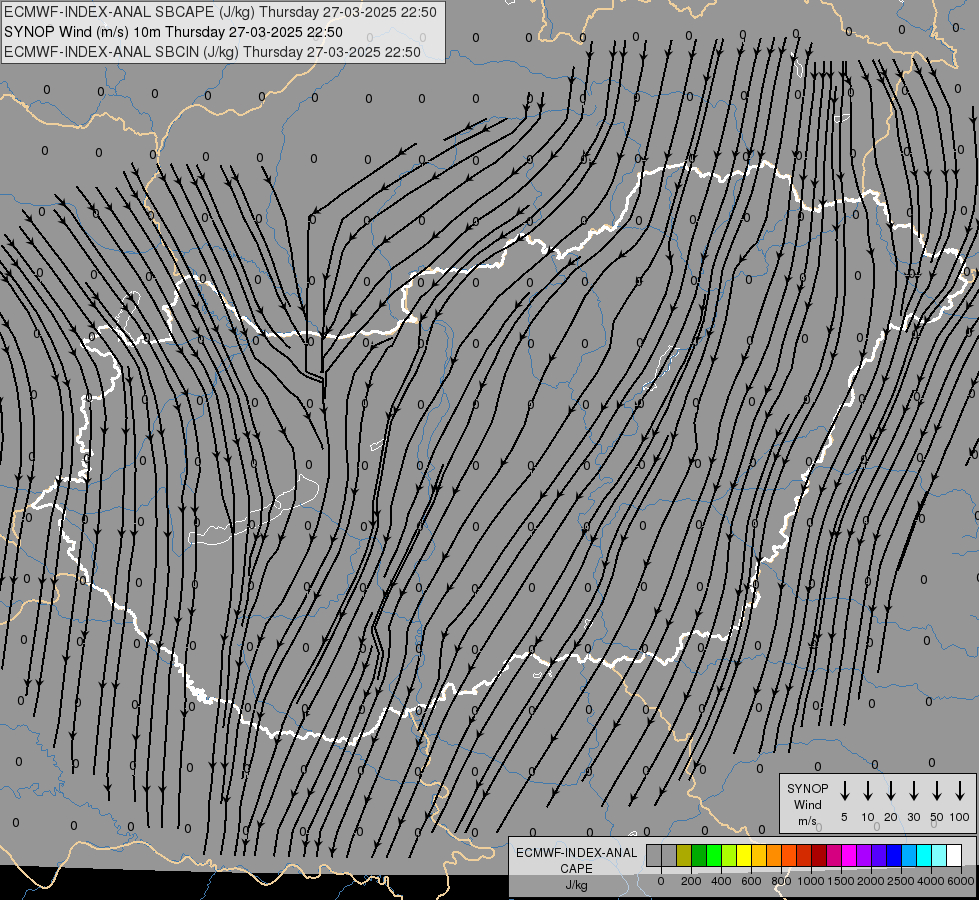Pick the amber swatch above 600 tick
The height and width of the screenshot is (900, 979).
point(759,856)
